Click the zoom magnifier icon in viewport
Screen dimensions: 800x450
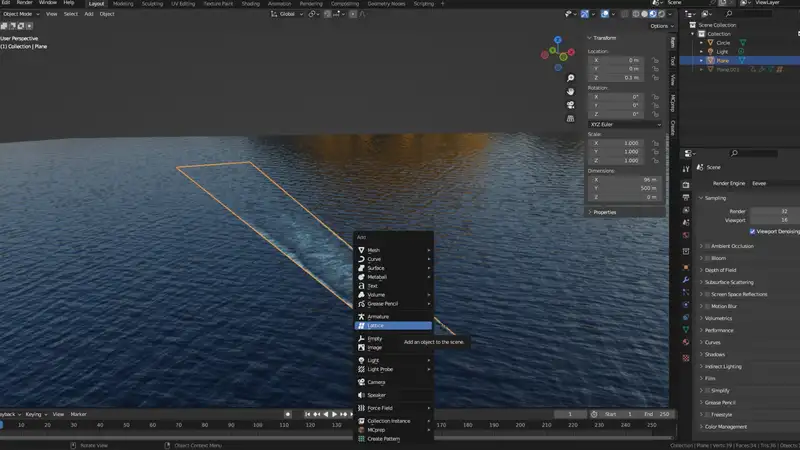pyautogui.click(x=569, y=78)
